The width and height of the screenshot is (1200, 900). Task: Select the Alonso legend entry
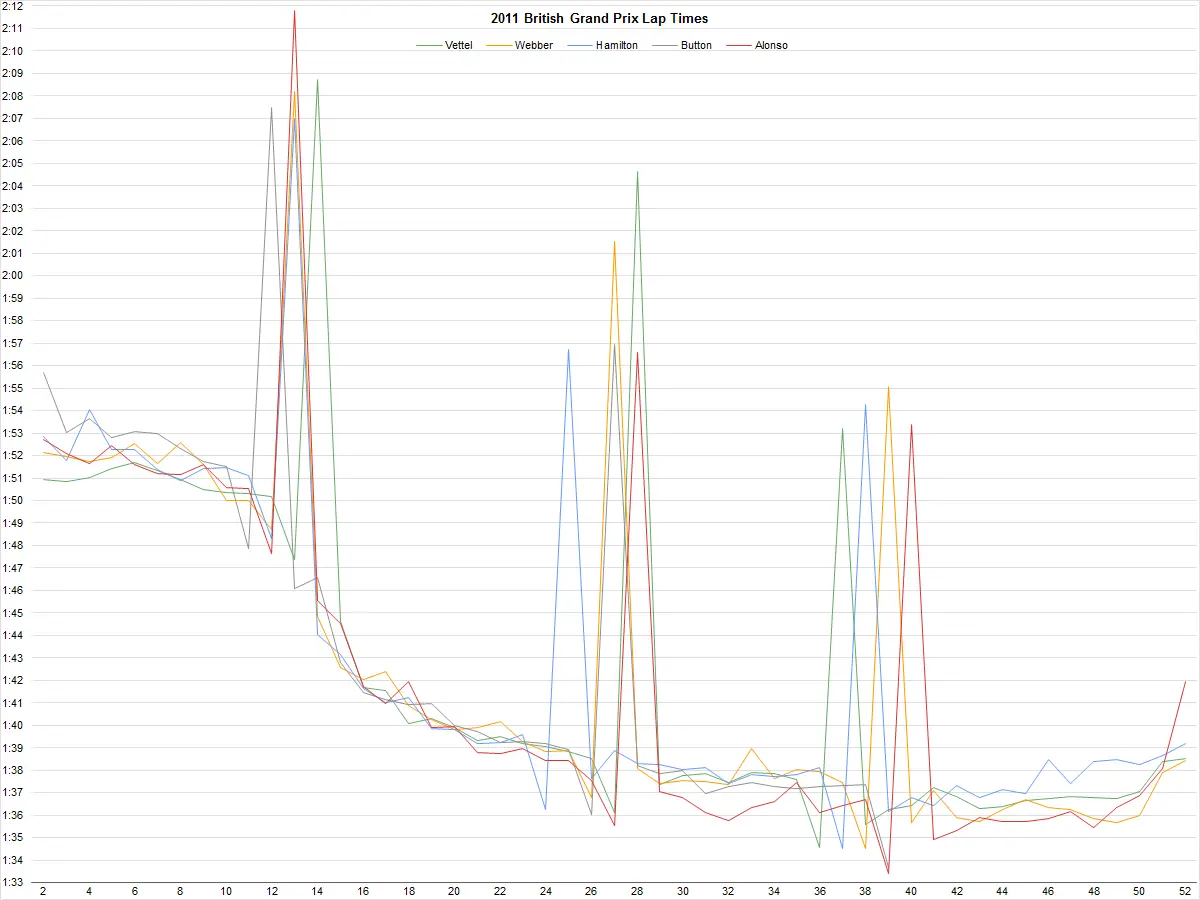coord(770,45)
